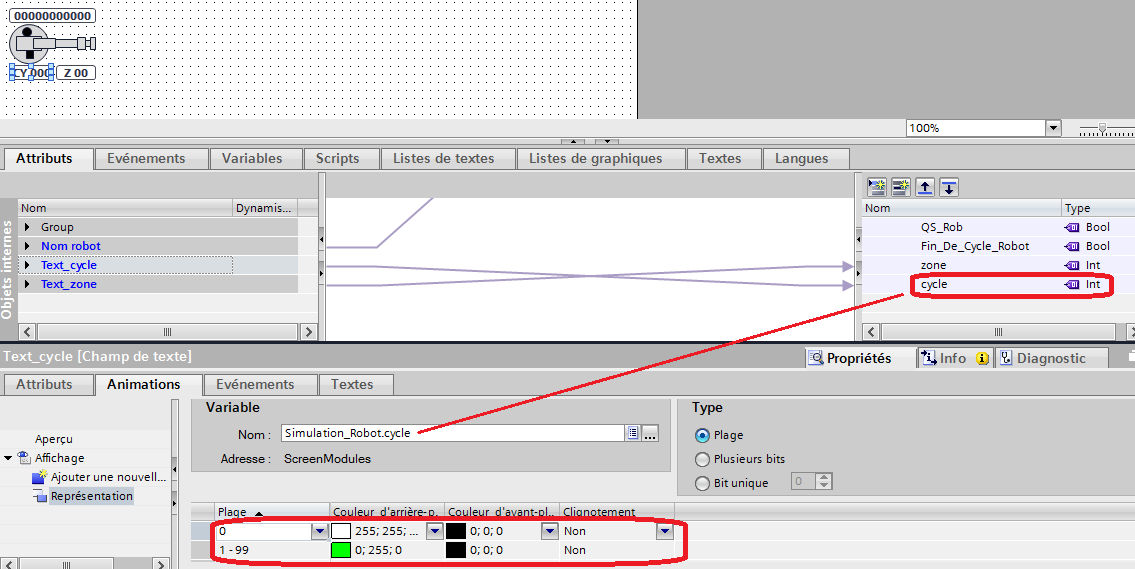Click right scroll arrow of Objets internes list

coord(309,332)
